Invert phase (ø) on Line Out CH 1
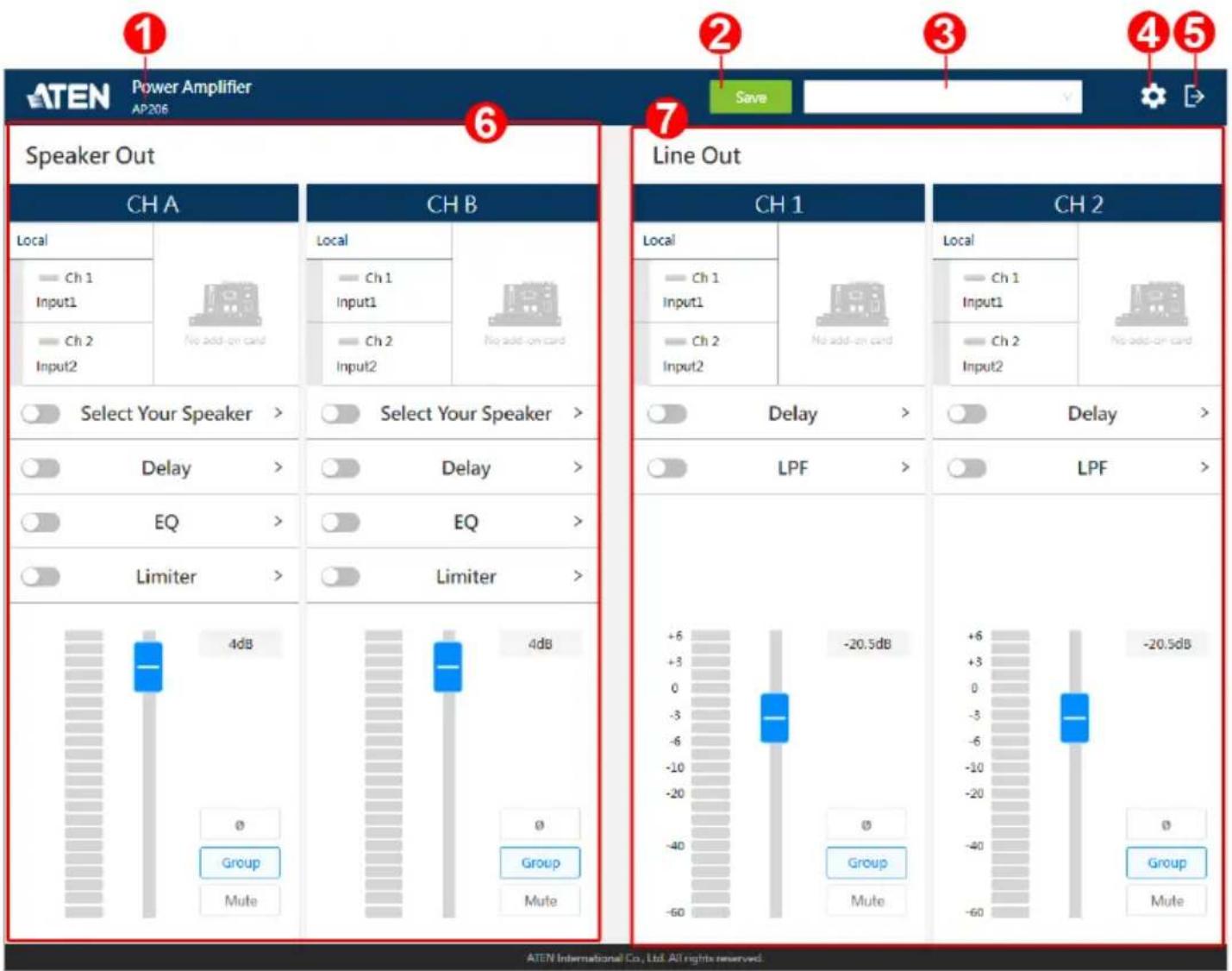 point(866,824)
